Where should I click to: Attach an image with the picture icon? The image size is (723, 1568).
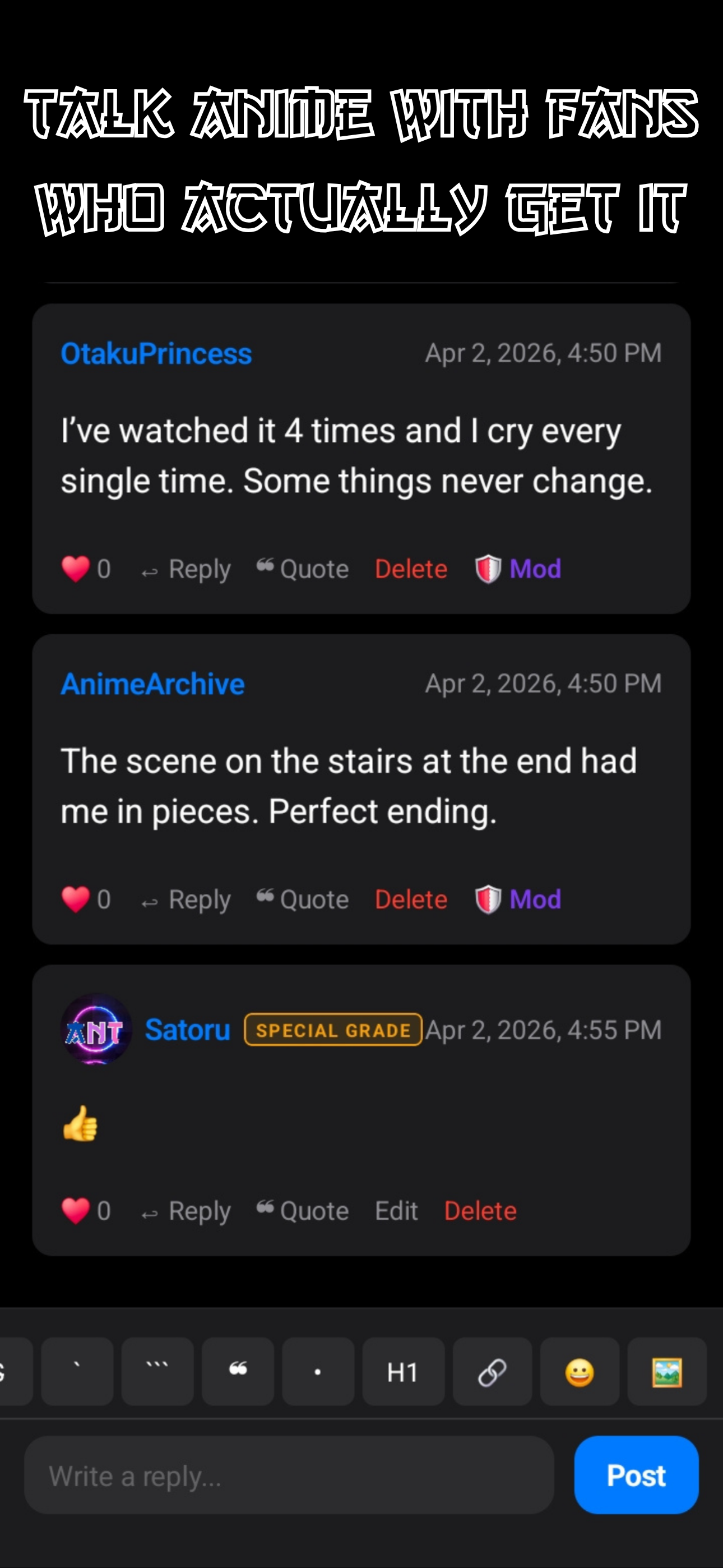[x=667, y=1371]
